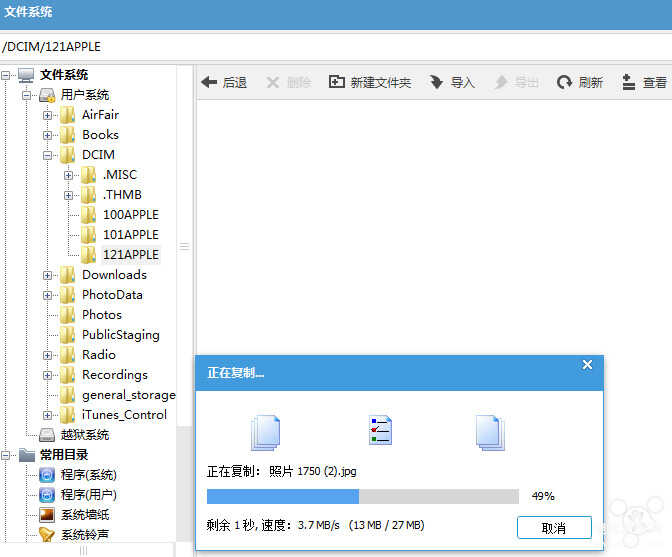Image resolution: width=672 pixels, height=557 pixels.
Task: Expand the .THMB folder
Action: [68, 195]
